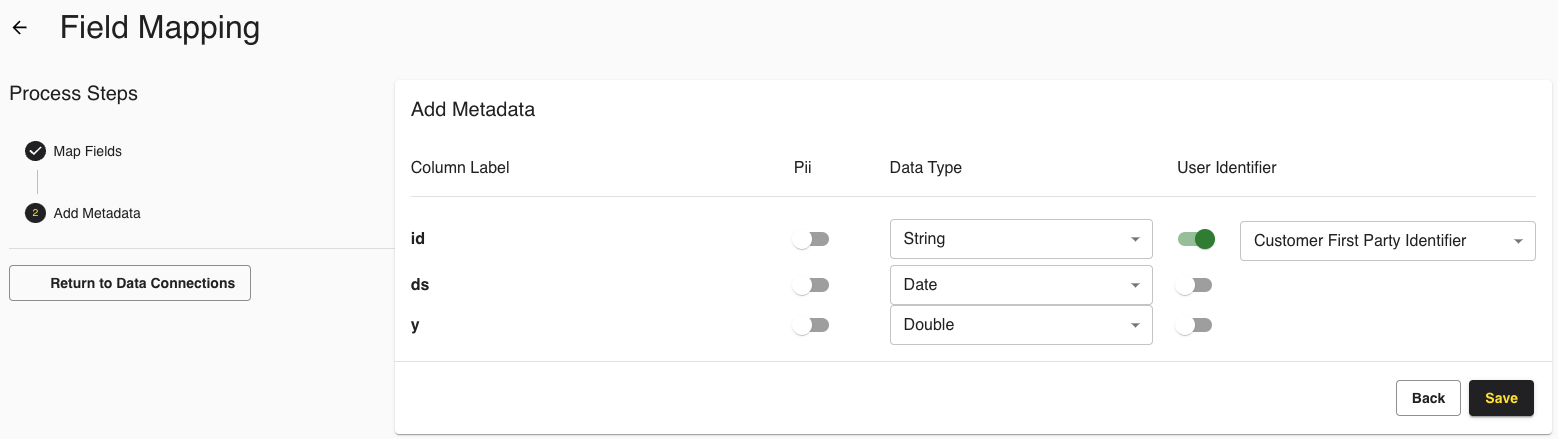Click the Map Fields checkmark icon
The width and height of the screenshot is (1558, 439).
pos(35,151)
